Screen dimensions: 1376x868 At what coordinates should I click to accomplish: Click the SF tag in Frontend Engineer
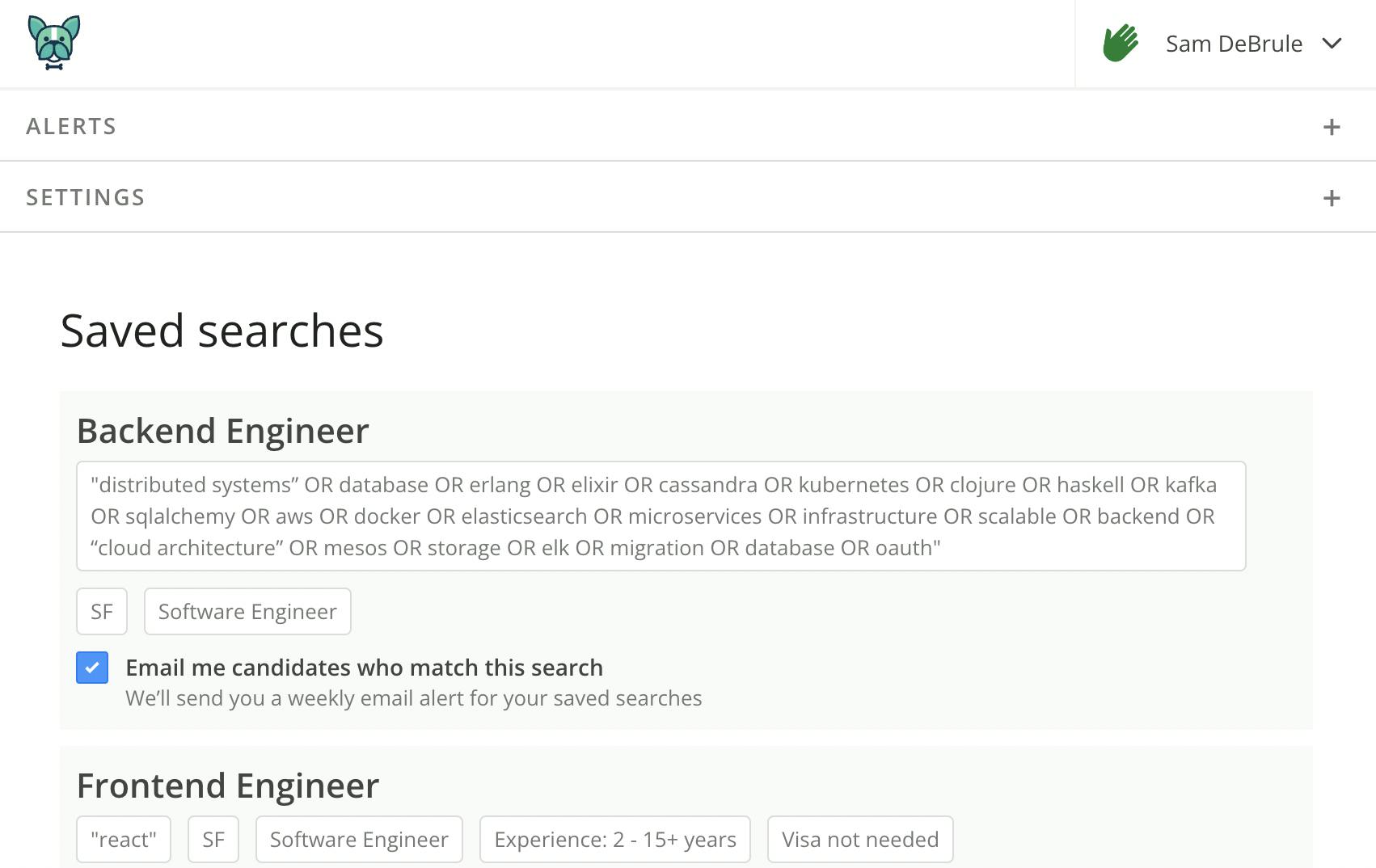[213, 839]
